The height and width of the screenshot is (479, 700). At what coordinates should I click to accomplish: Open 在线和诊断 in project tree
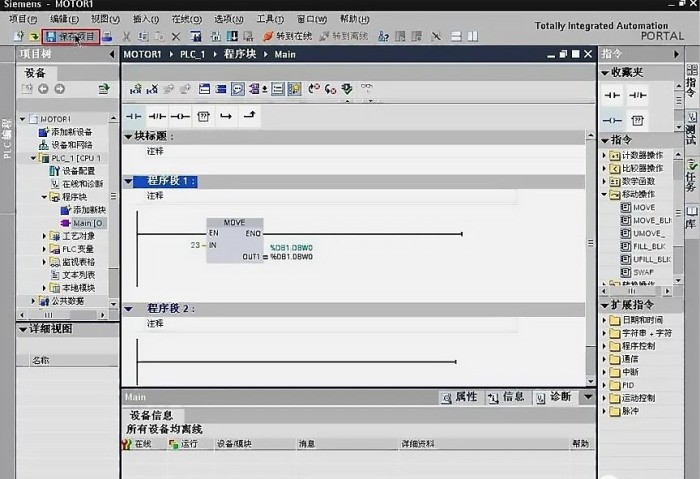point(77,184)
